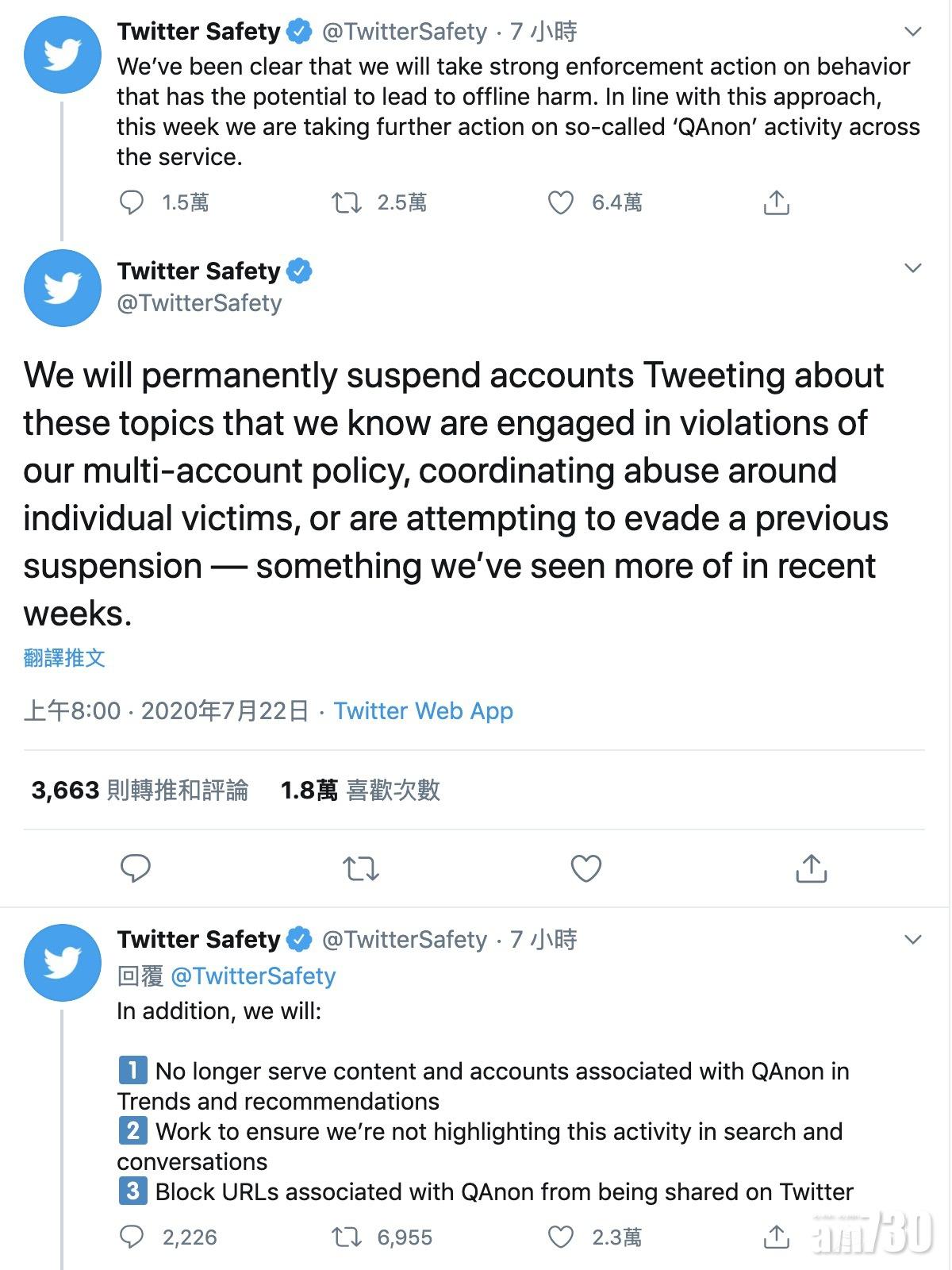
Task: Reply to the main permanently suspend tweet
Action: [x=136, y=869]
